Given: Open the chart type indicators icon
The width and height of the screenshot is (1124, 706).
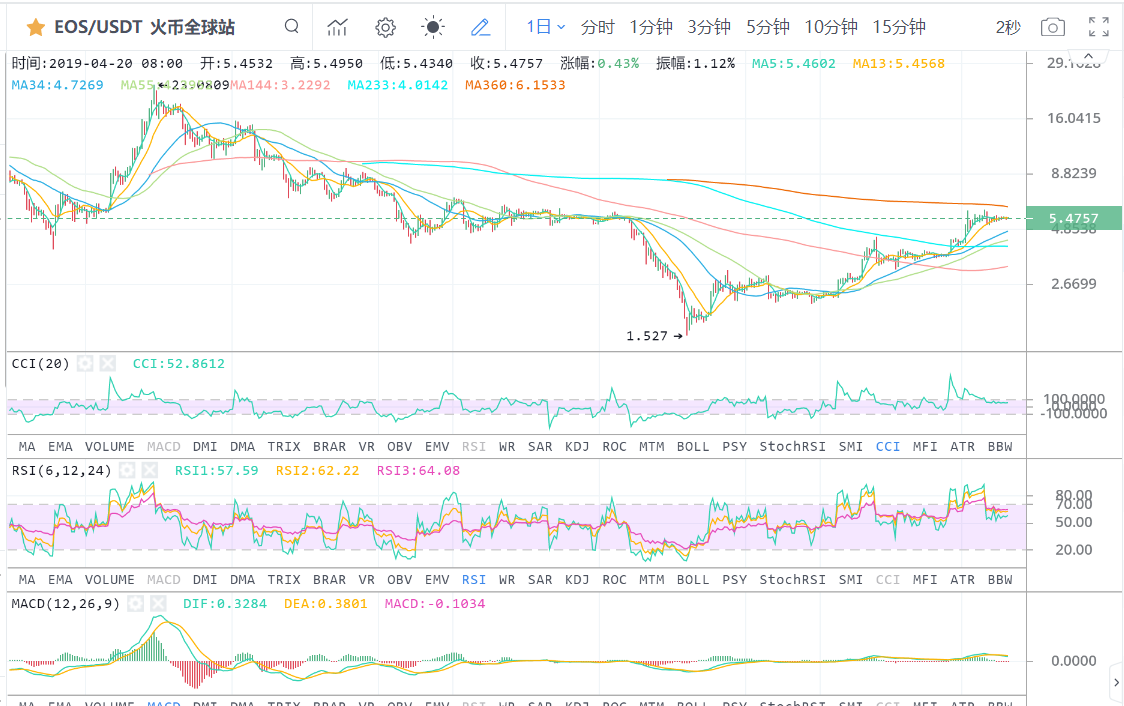Looking at the screenshot, I should point(338,27).
